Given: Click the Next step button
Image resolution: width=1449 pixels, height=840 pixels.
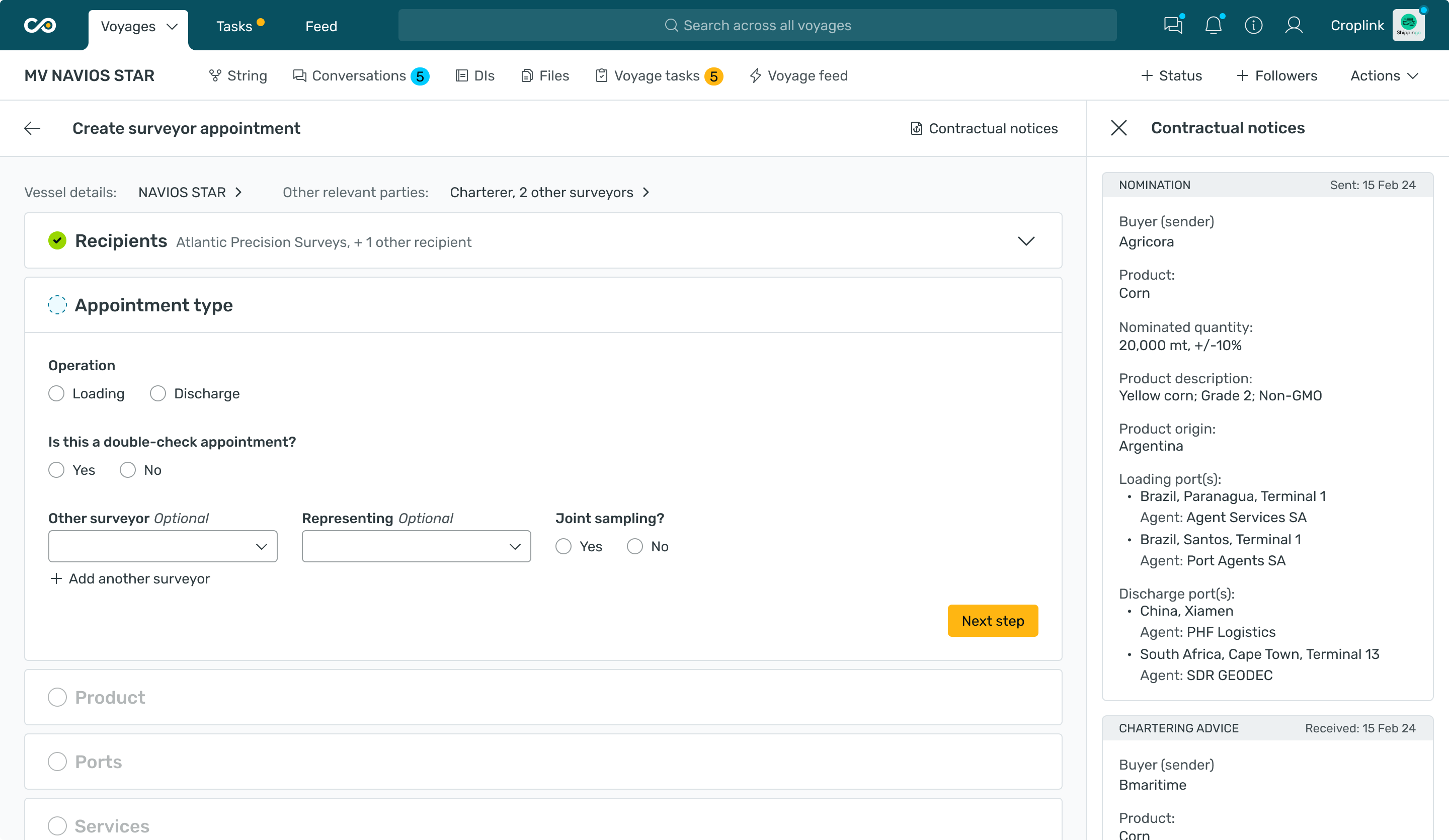Looking at the screenshot, I should (993, 620).
